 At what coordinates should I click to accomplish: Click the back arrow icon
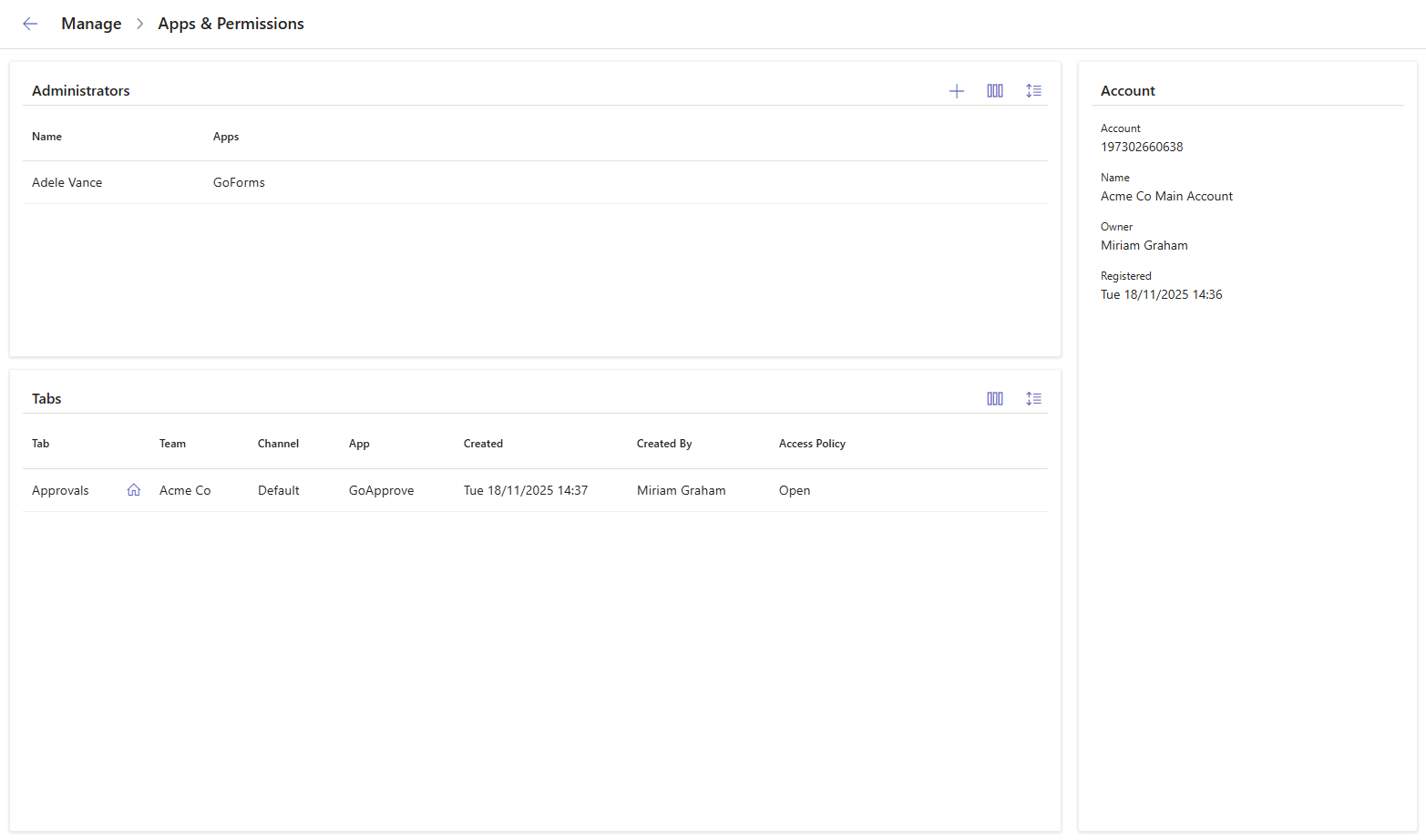[x=30, y=24]
